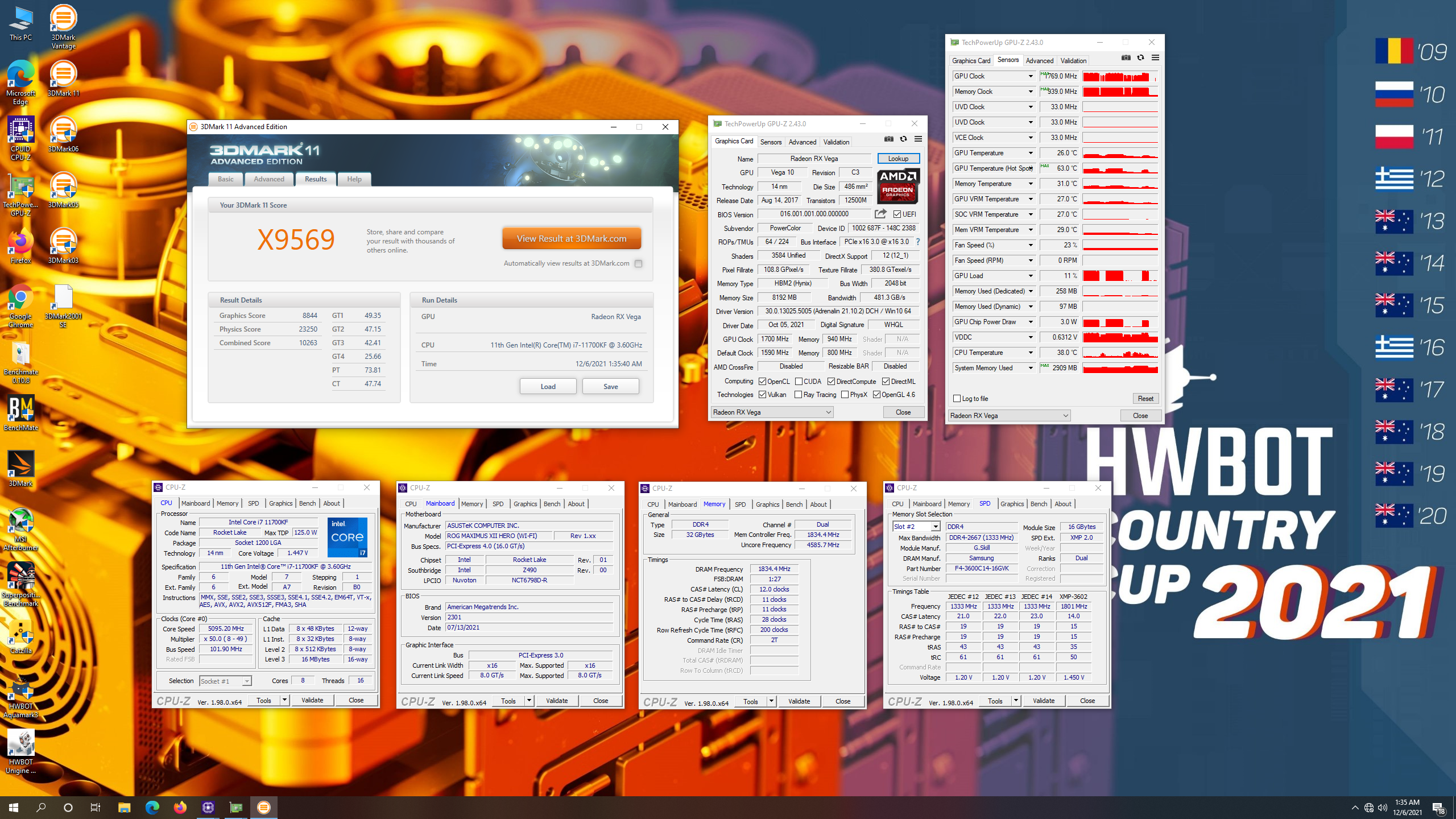
Task: Switch to Advanced tab in 3DMark 11
Action: pos(269,179)
